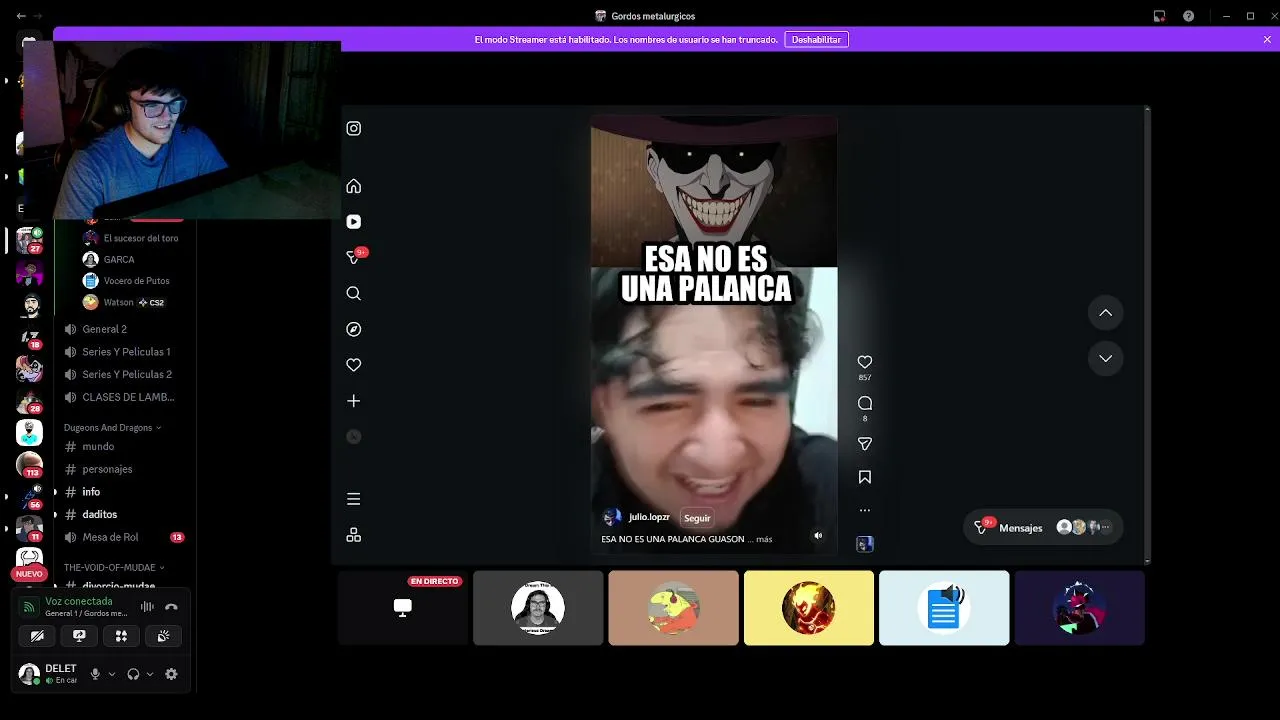Image resolution: width=1280 pixels, height=720 pixels.
Task: Share the reel via paper plane icon
Action: click(x=865, y=444)
